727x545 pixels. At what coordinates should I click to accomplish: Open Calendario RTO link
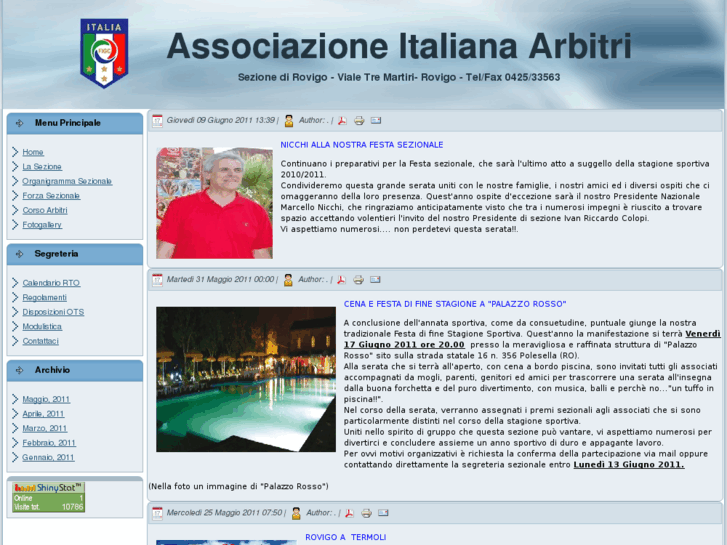pyautogui.click(x=51, y=283)
